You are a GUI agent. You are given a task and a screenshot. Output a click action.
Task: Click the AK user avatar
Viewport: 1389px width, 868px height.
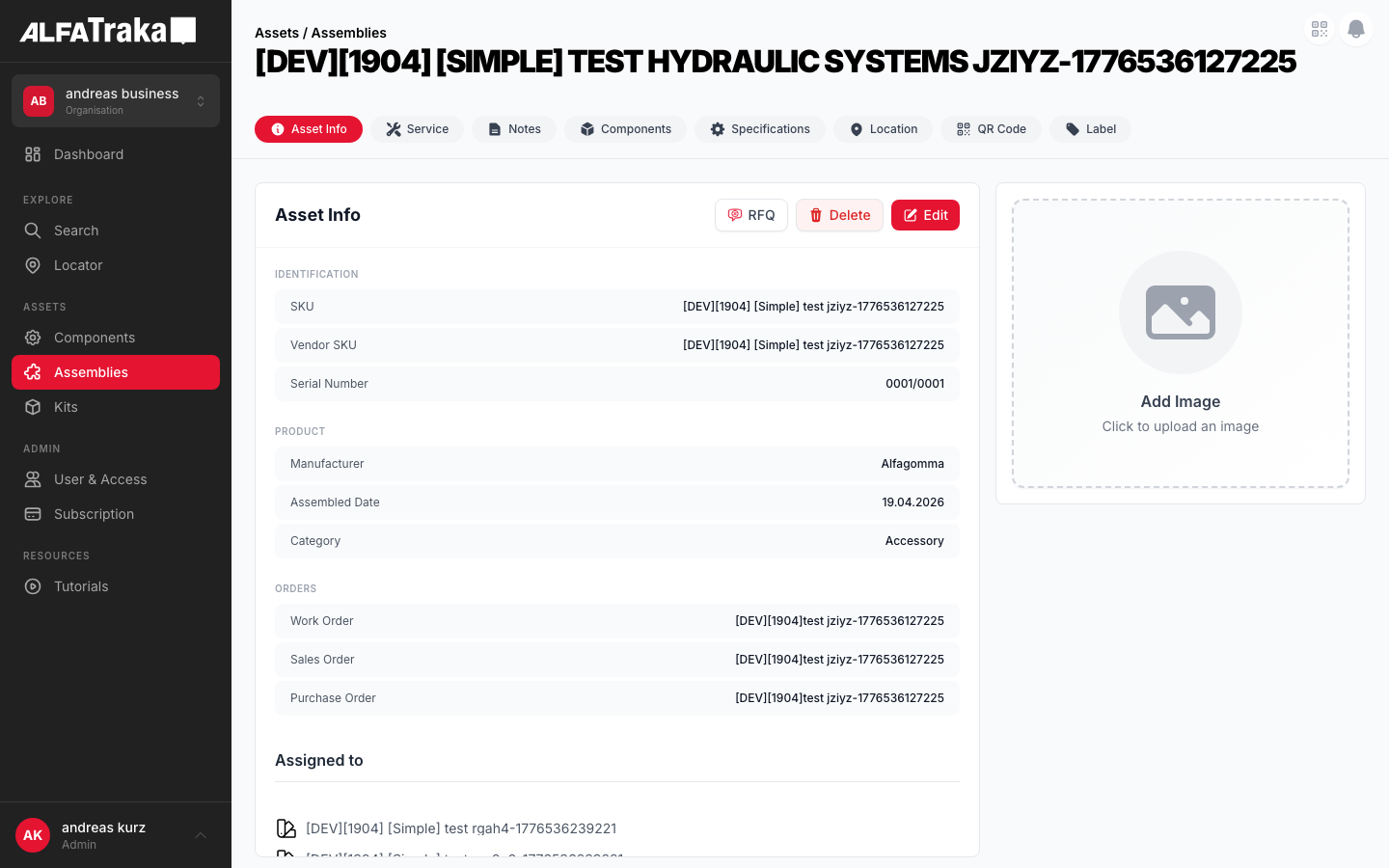(x=33, y=835)
